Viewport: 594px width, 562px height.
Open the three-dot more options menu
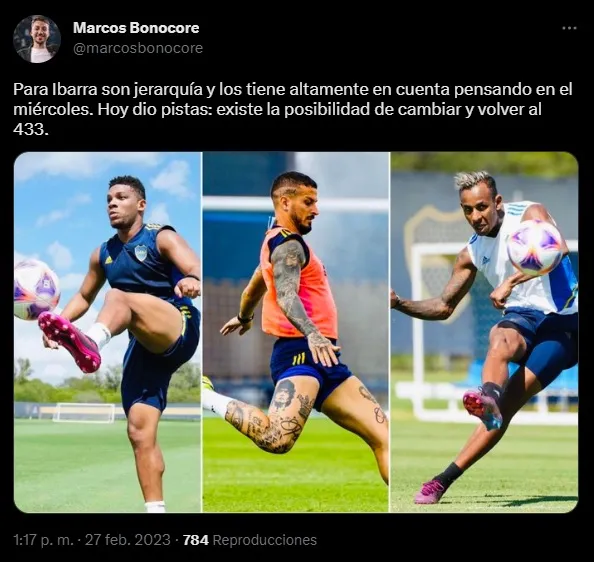(x=569, y=28)
